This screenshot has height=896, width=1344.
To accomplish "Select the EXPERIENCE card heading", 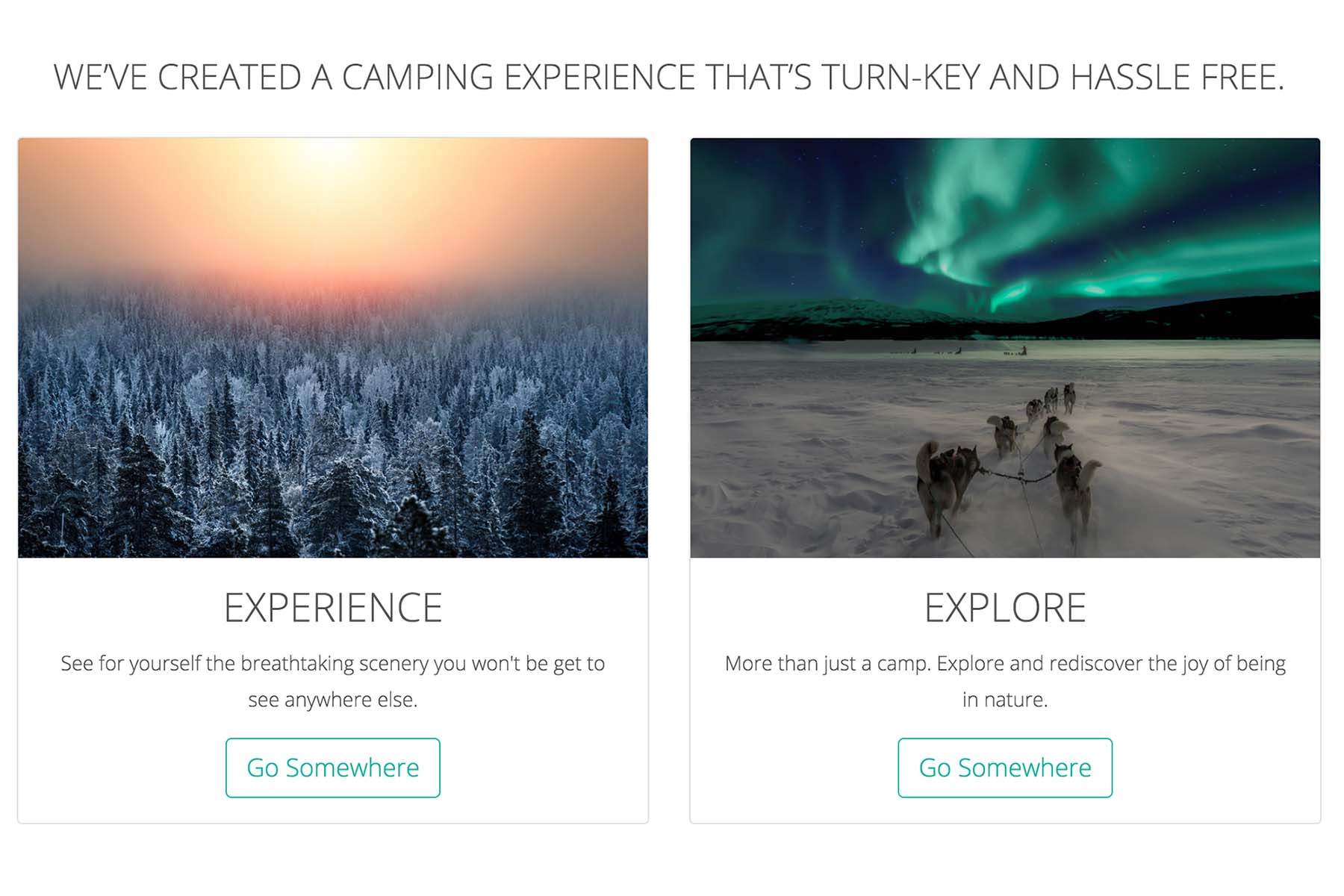I will click(x=333, y=608).
